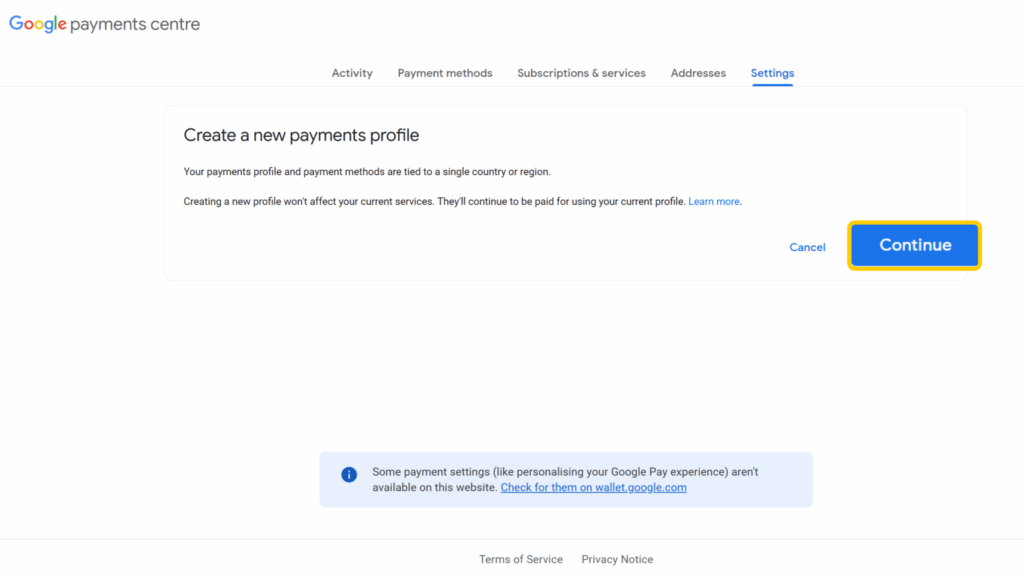Follow the Check for them on wallet.google.com link
Viewport: 1024px width, 576px height.
tap(593, 488)
